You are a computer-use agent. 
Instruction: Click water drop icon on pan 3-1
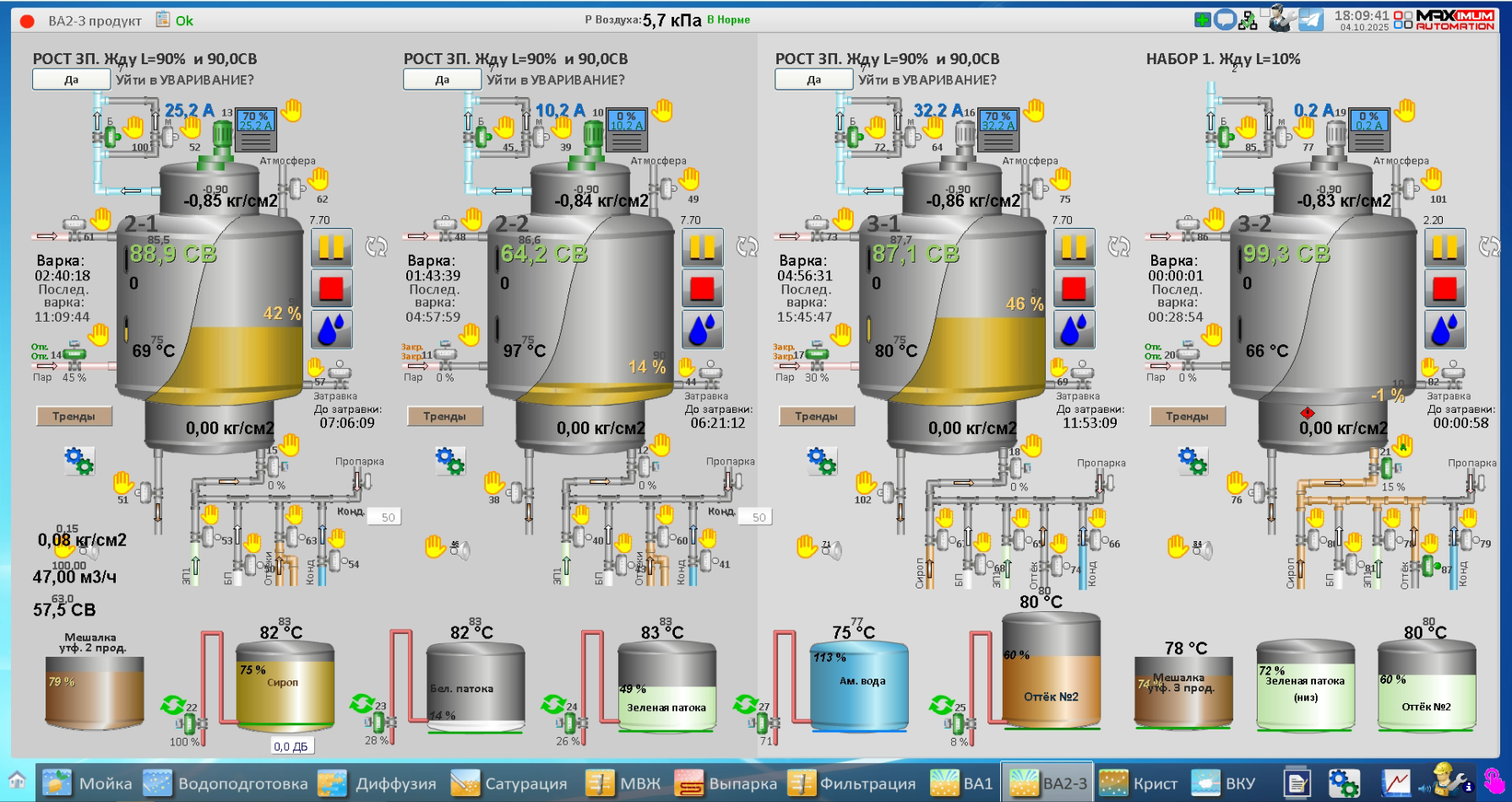[x=1074, y=329]
